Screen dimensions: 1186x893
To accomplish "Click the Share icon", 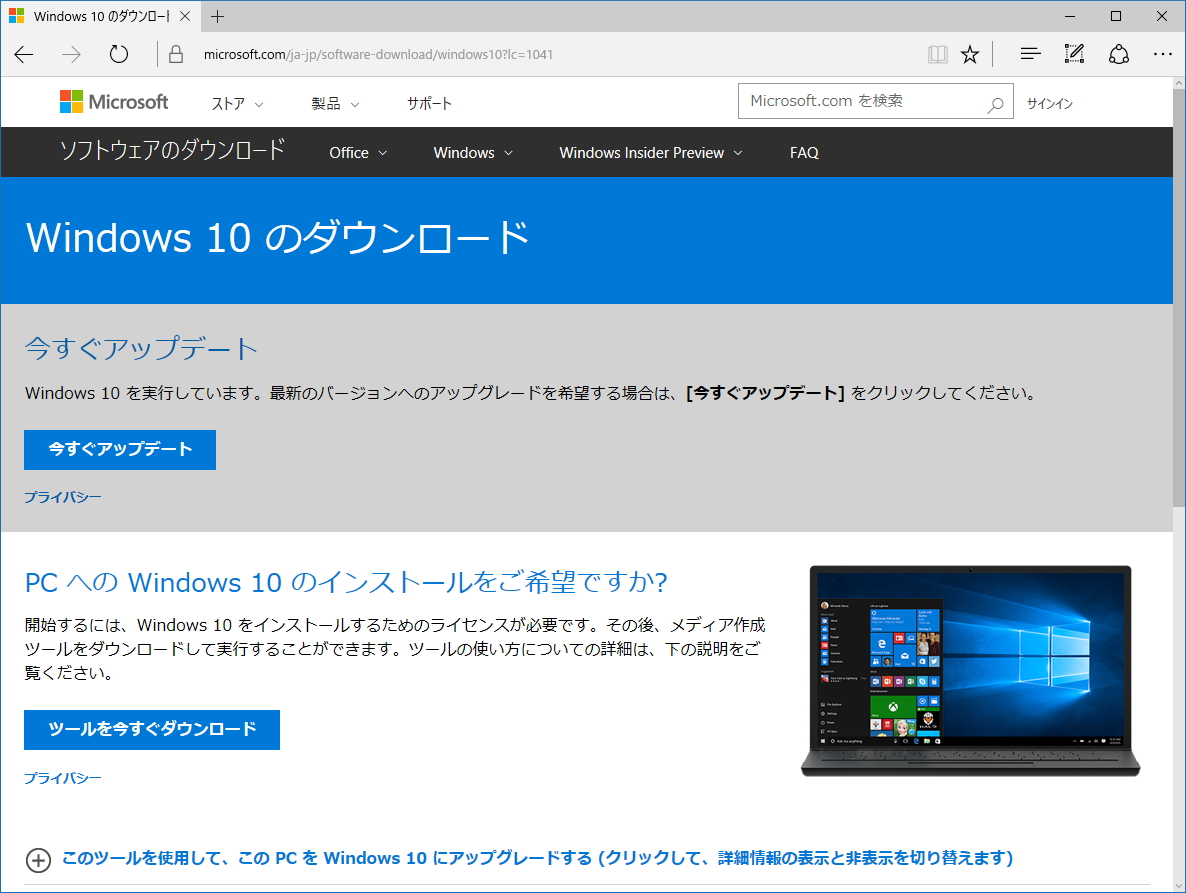I will click(x=1118, y=54).
